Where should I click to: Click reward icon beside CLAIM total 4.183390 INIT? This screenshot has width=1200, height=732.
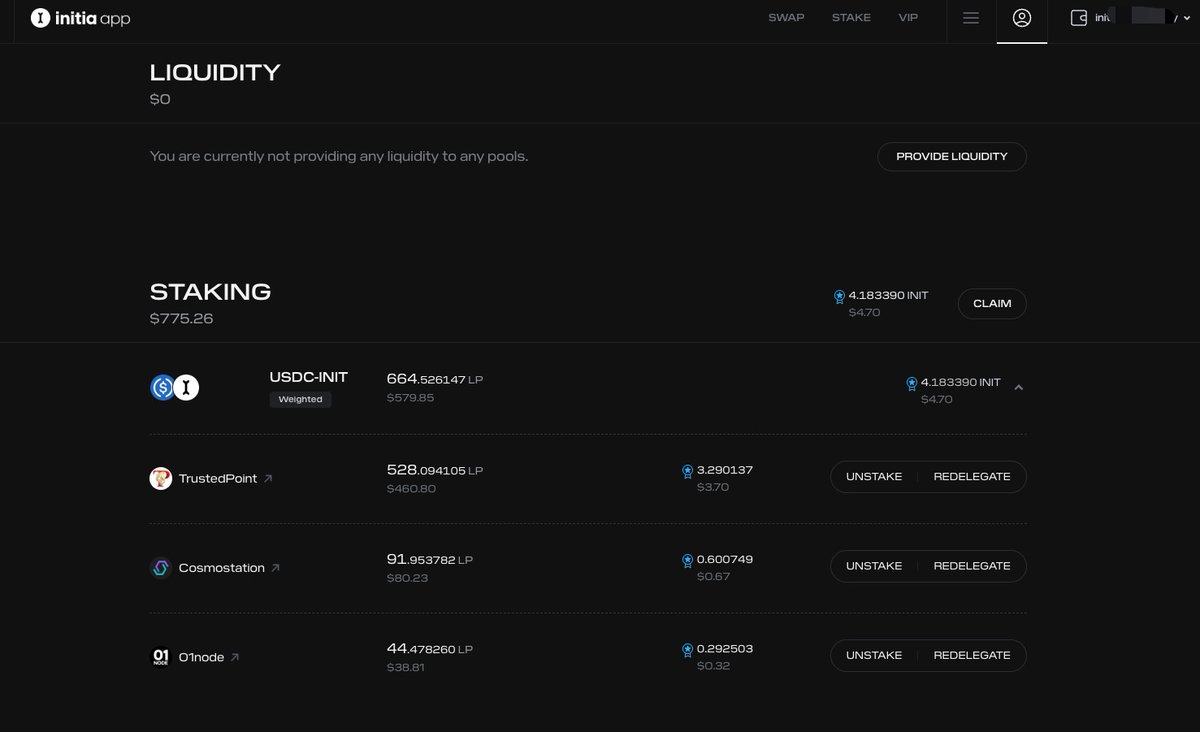(839, 297)
